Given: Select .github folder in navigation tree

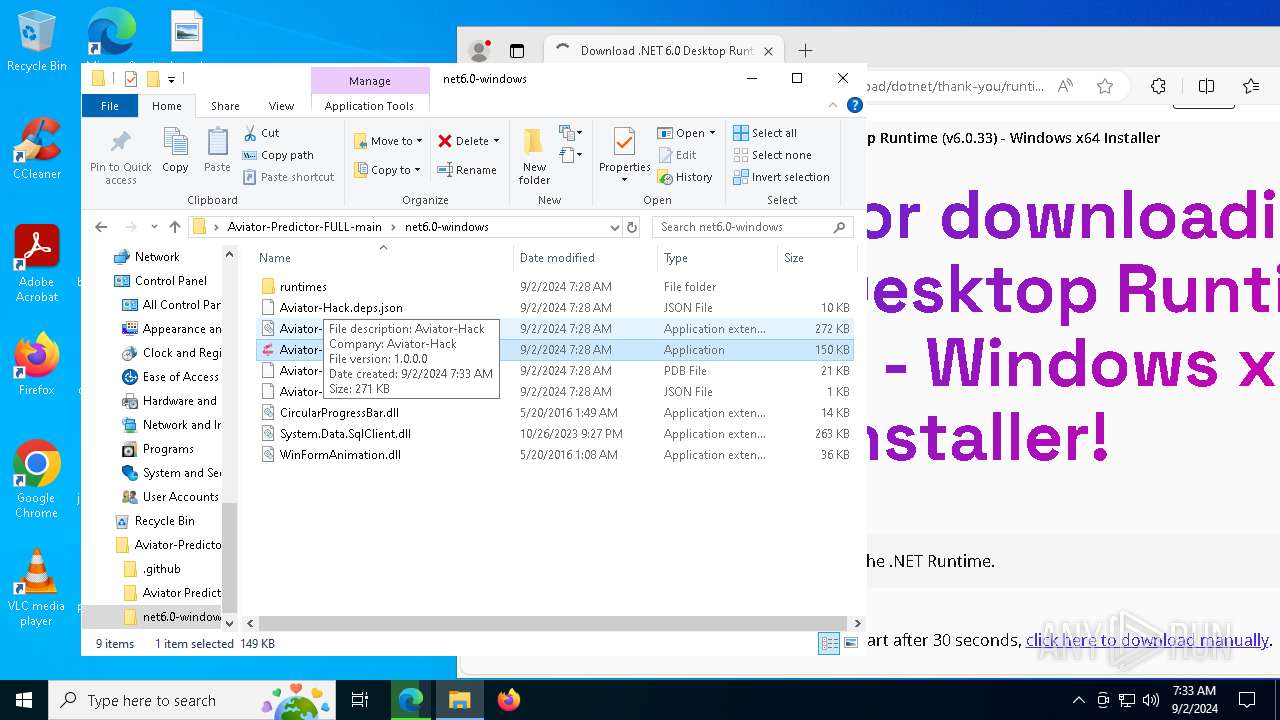Looking at the screenshot, I should (161, 569).
